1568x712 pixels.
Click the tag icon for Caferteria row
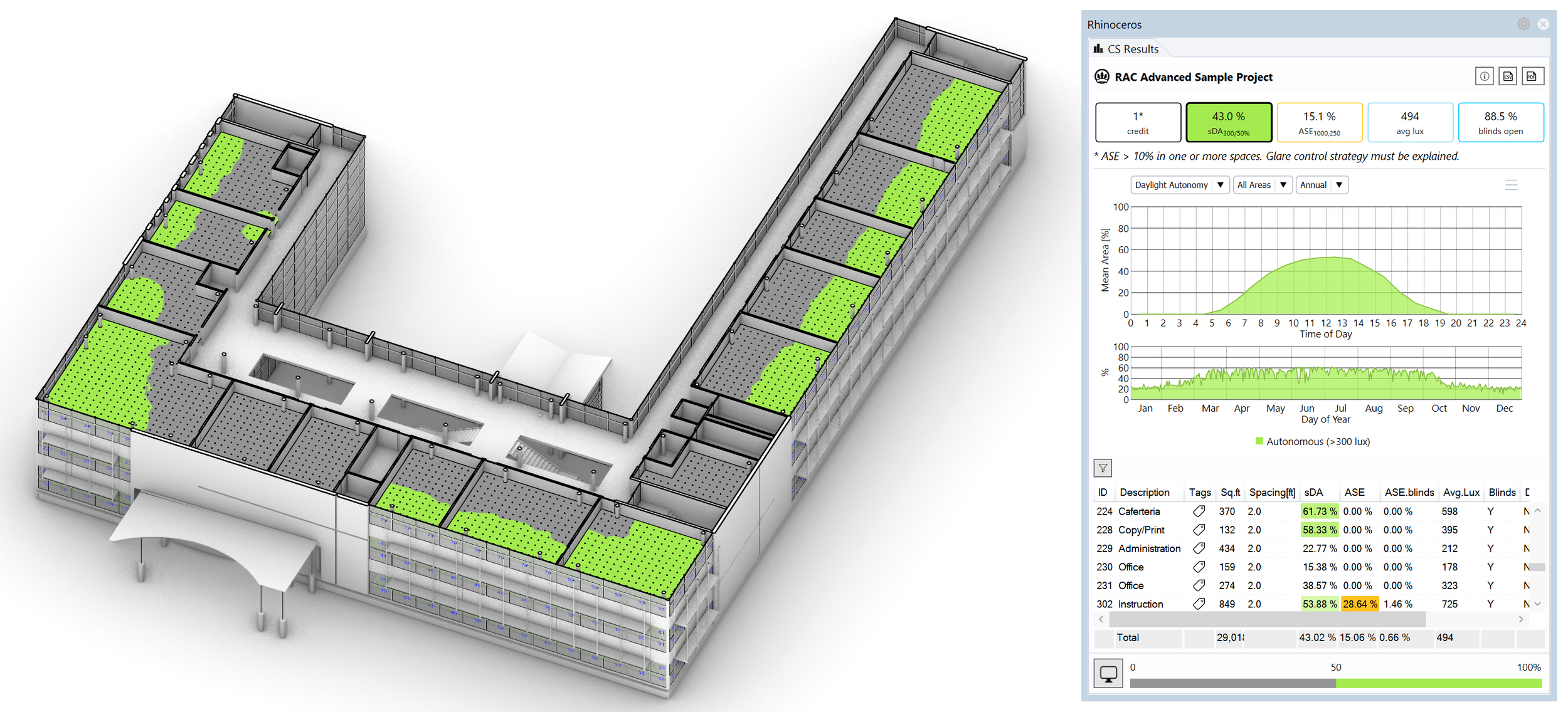1199,511
